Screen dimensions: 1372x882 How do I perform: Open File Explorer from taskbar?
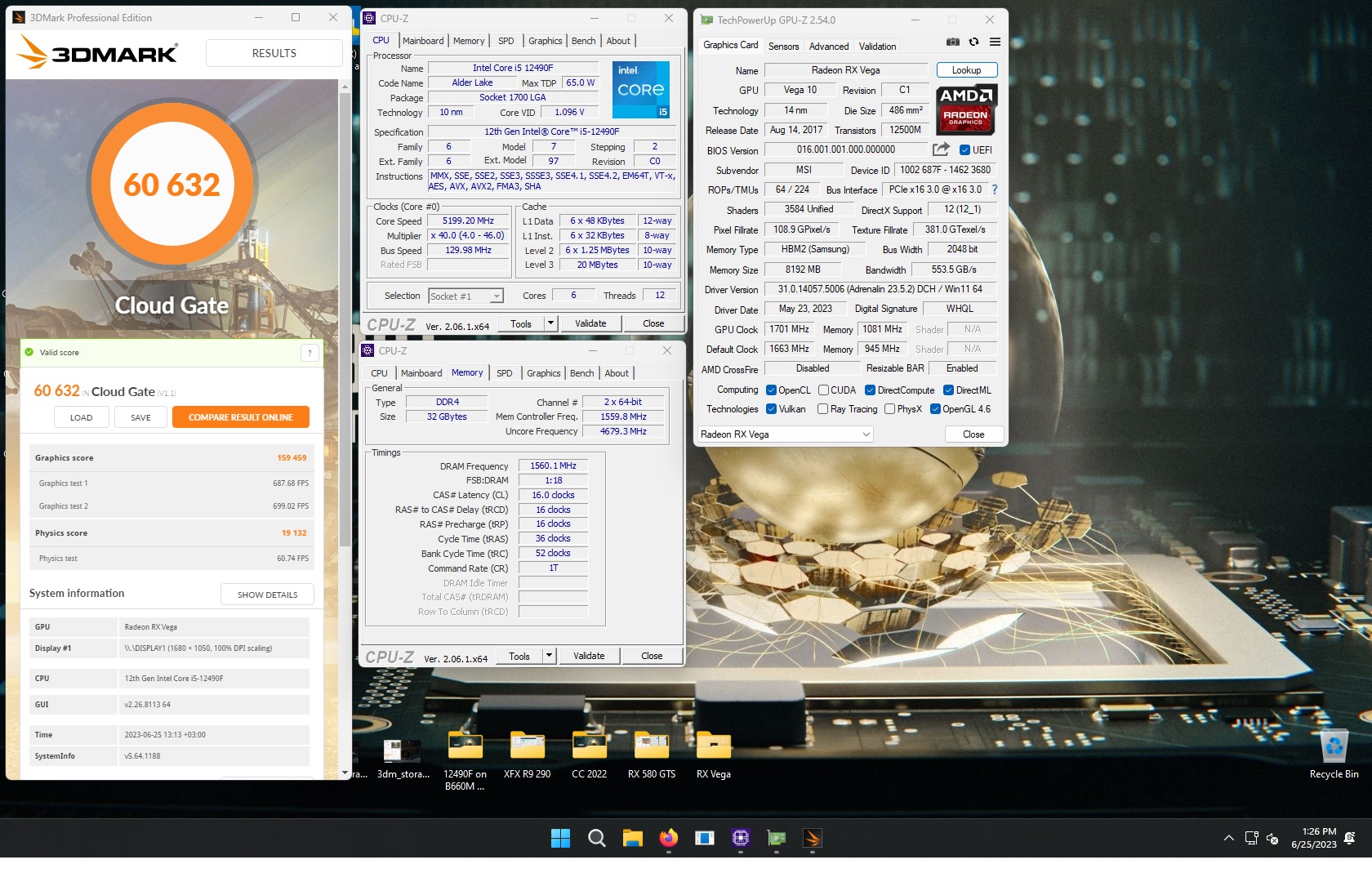[633, 838]
